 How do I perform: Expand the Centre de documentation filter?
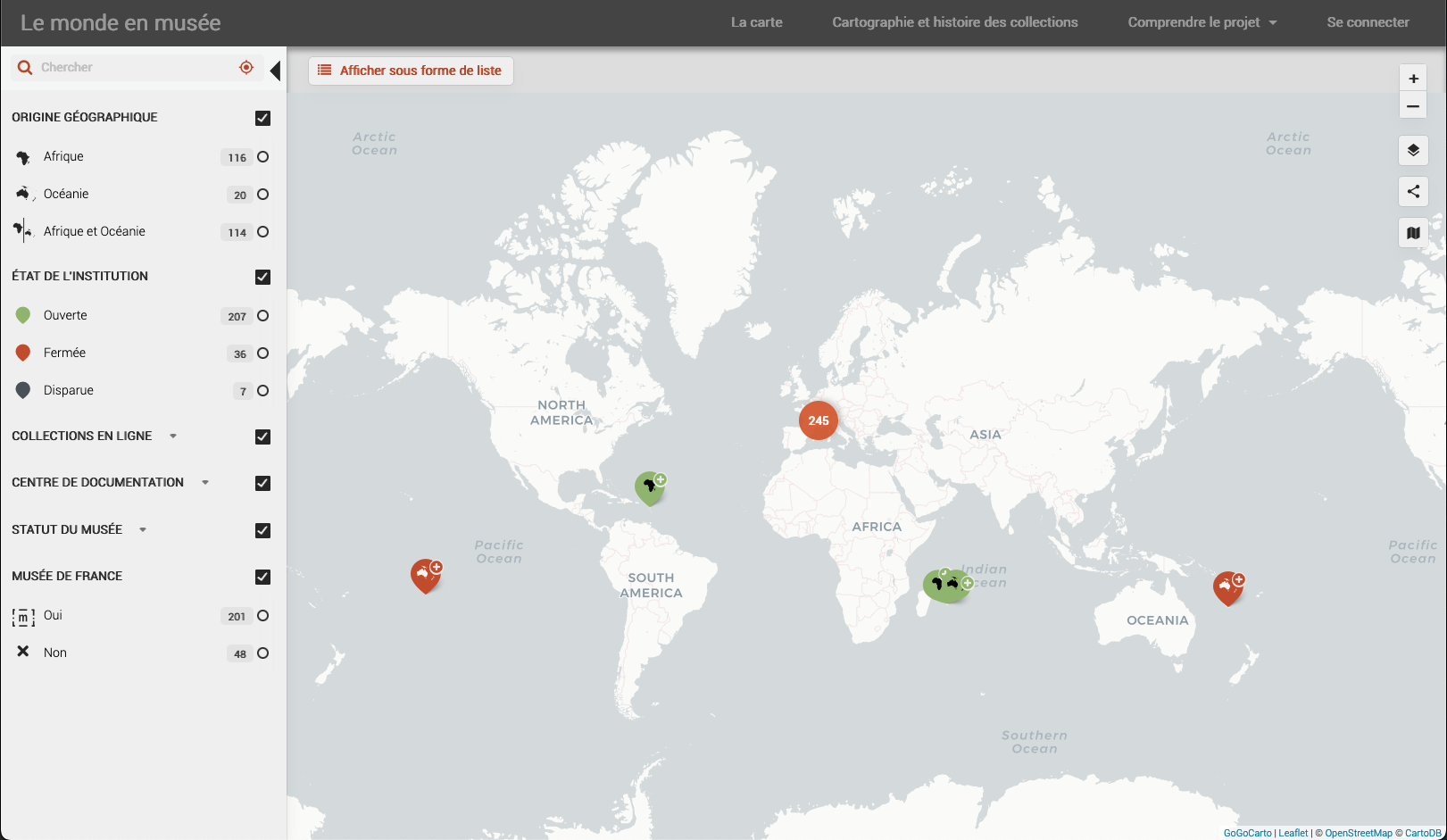click(x=205, y=483)
